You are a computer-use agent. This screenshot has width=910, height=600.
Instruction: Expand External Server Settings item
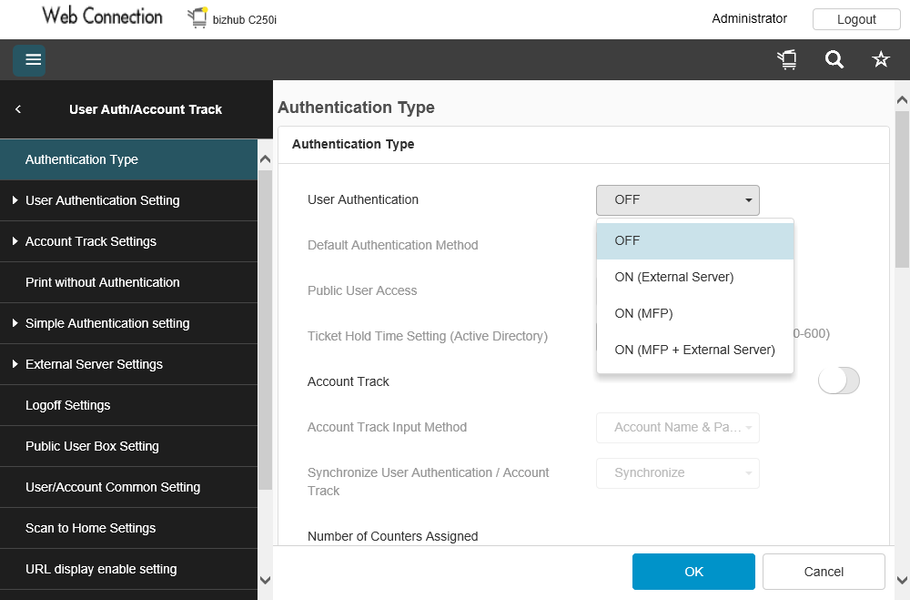coord(94,364)
